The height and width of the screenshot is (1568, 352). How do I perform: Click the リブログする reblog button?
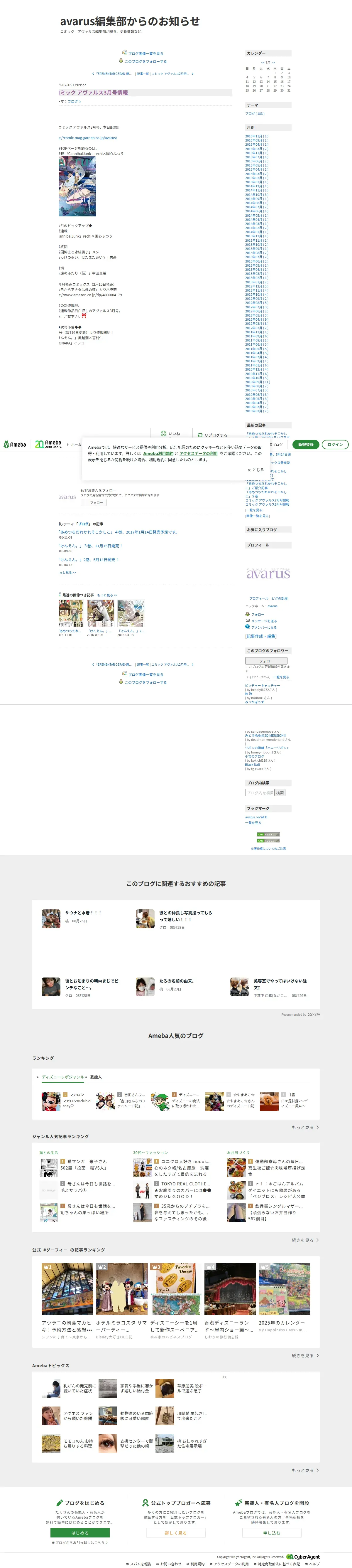point(213,435)
